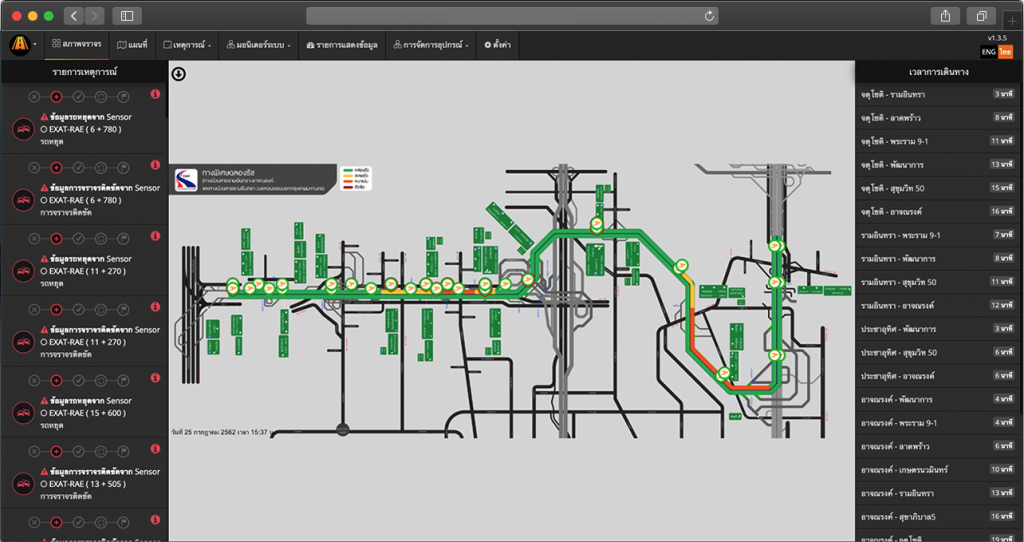Viewport: 1024px width, 542px height.
Task: Click the info icon on the 13 + 505 event
Action: [155, 449]
